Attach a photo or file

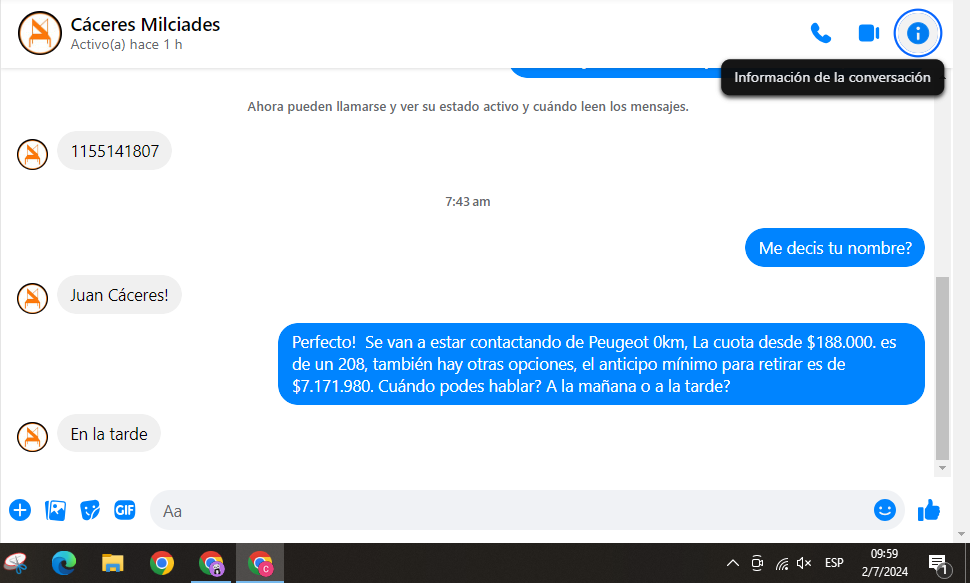55,511
